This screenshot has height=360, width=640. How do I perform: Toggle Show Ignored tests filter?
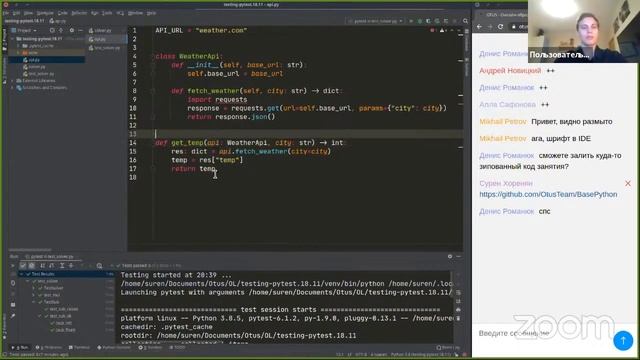tap(31, 266)
